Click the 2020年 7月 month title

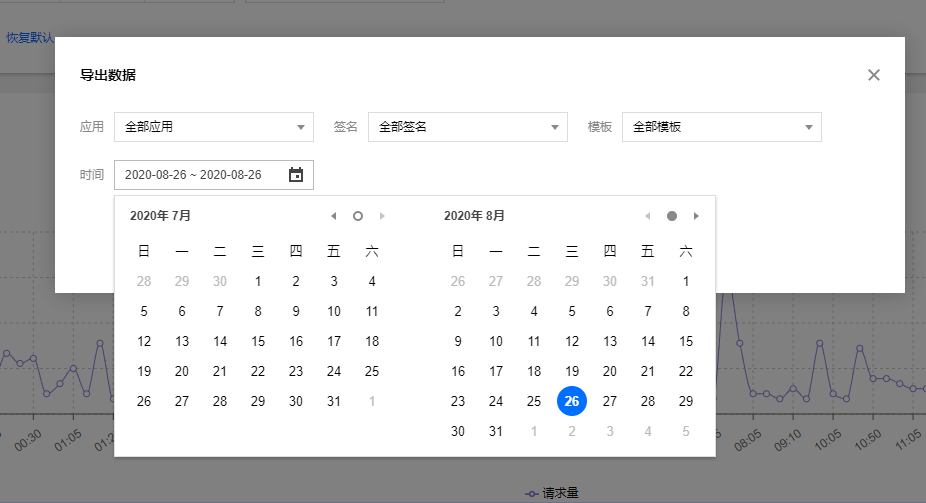point(160,216)
